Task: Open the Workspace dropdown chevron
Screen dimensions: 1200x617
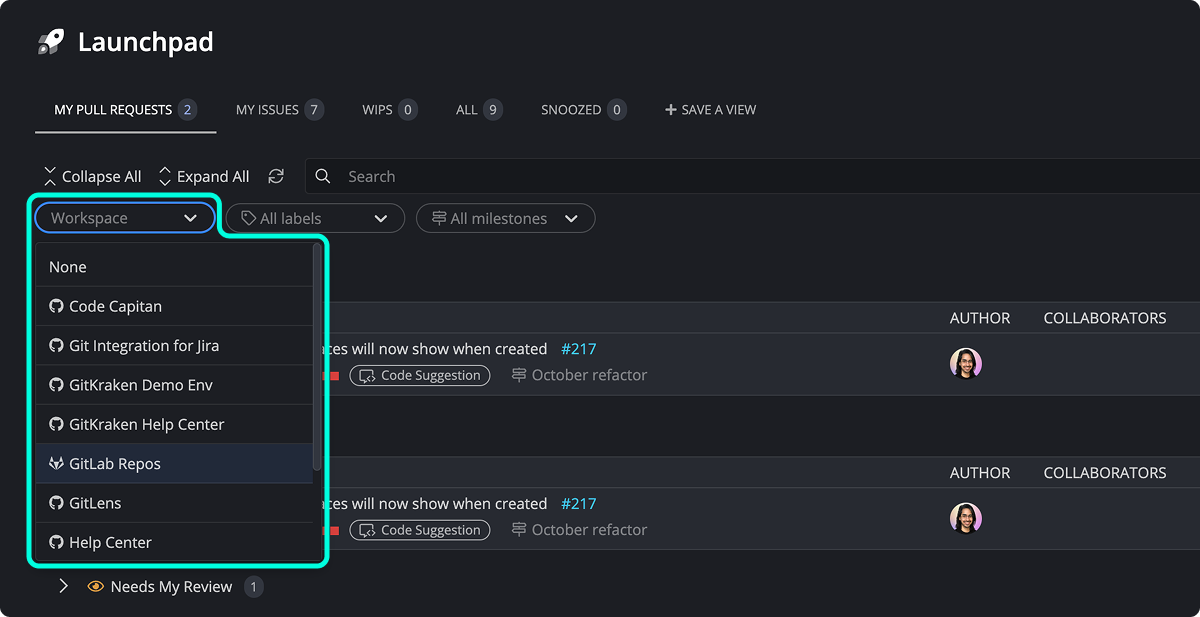Action: 190,217
